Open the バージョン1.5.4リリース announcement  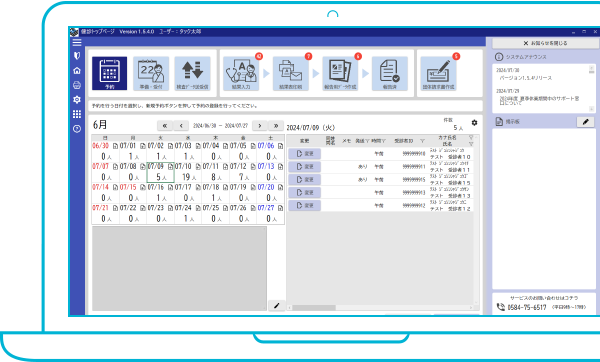(x=526, y=78)
